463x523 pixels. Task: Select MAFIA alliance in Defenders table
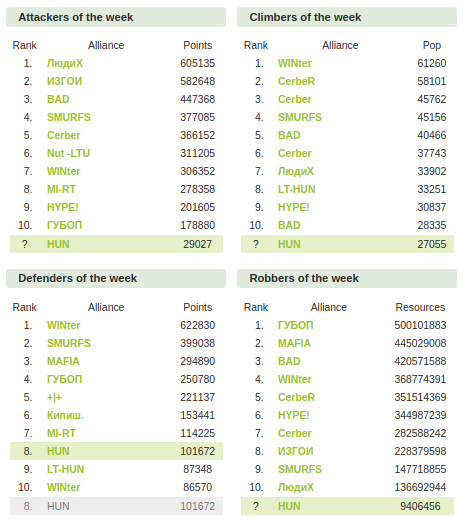pos(63,361)
